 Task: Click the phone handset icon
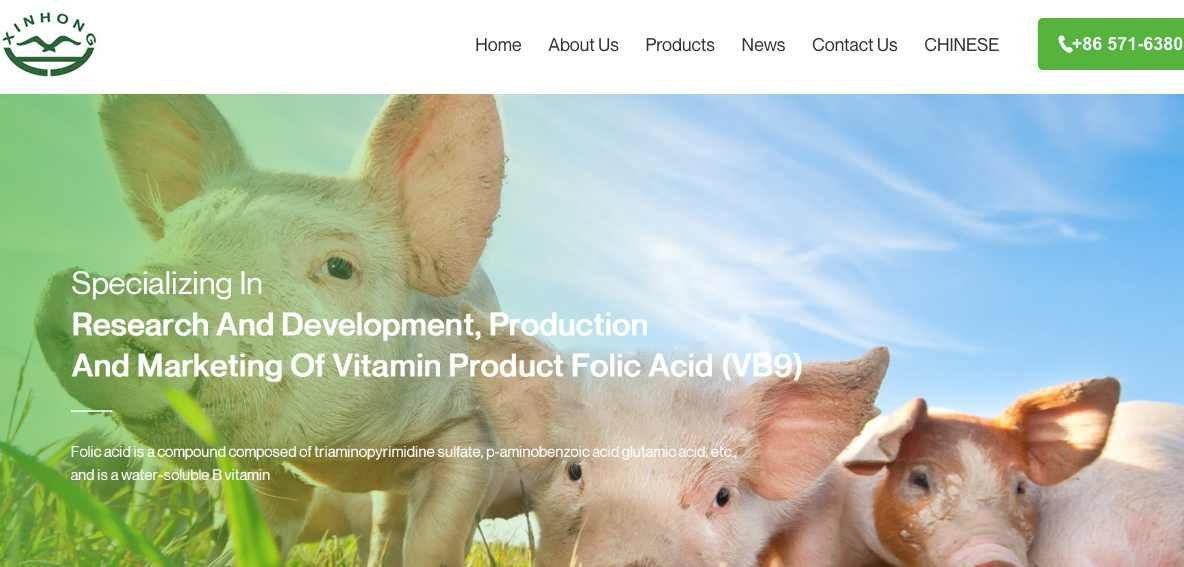click(1065, 45)
